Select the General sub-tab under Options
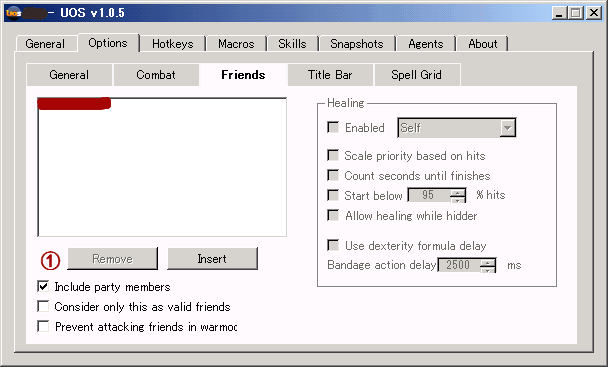The height and width of the screenshot is (367, 608). pos(69,74)
